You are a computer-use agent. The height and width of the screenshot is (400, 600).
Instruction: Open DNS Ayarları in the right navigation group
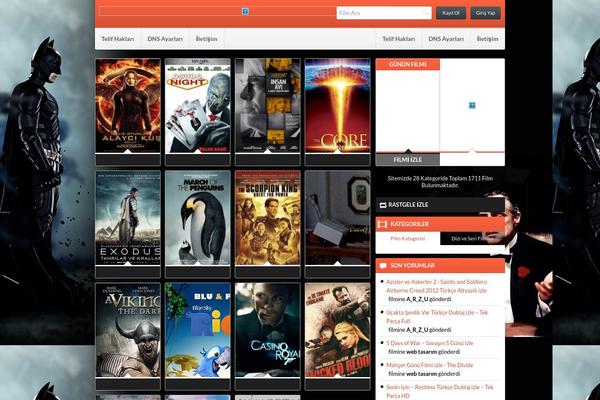pos(446,39)
